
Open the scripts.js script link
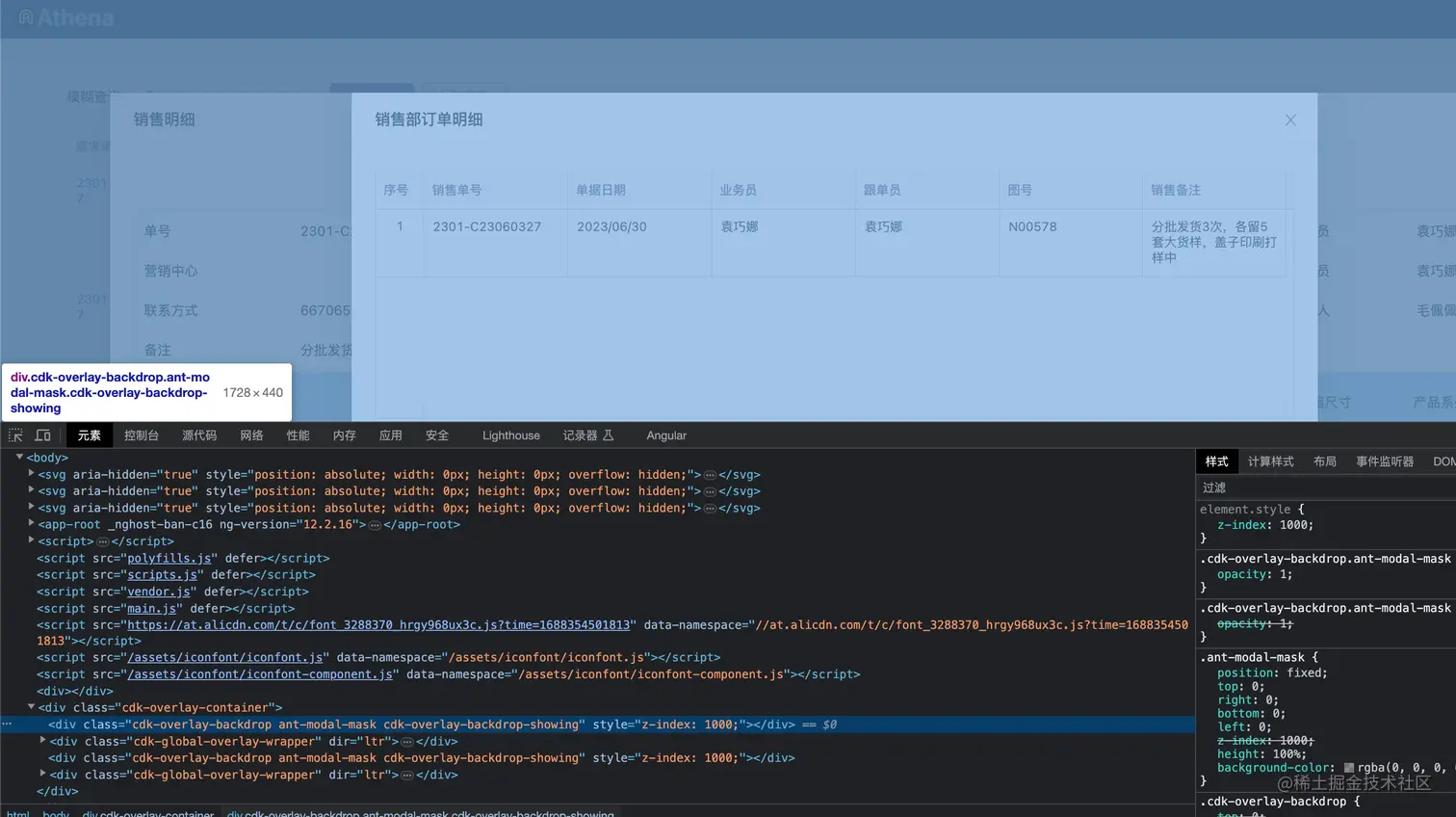(162, 575)
